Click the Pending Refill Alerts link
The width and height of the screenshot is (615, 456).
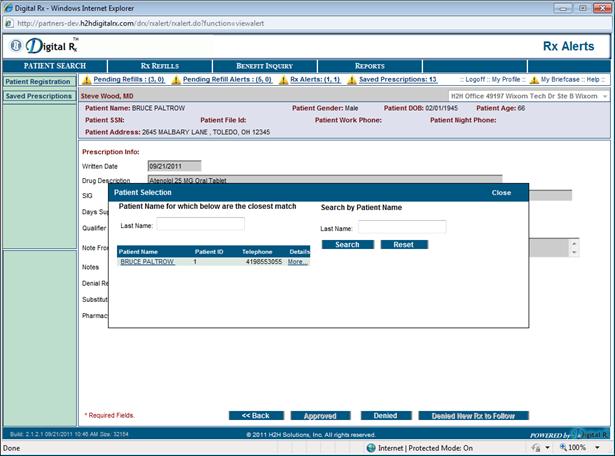click(227, 79)
